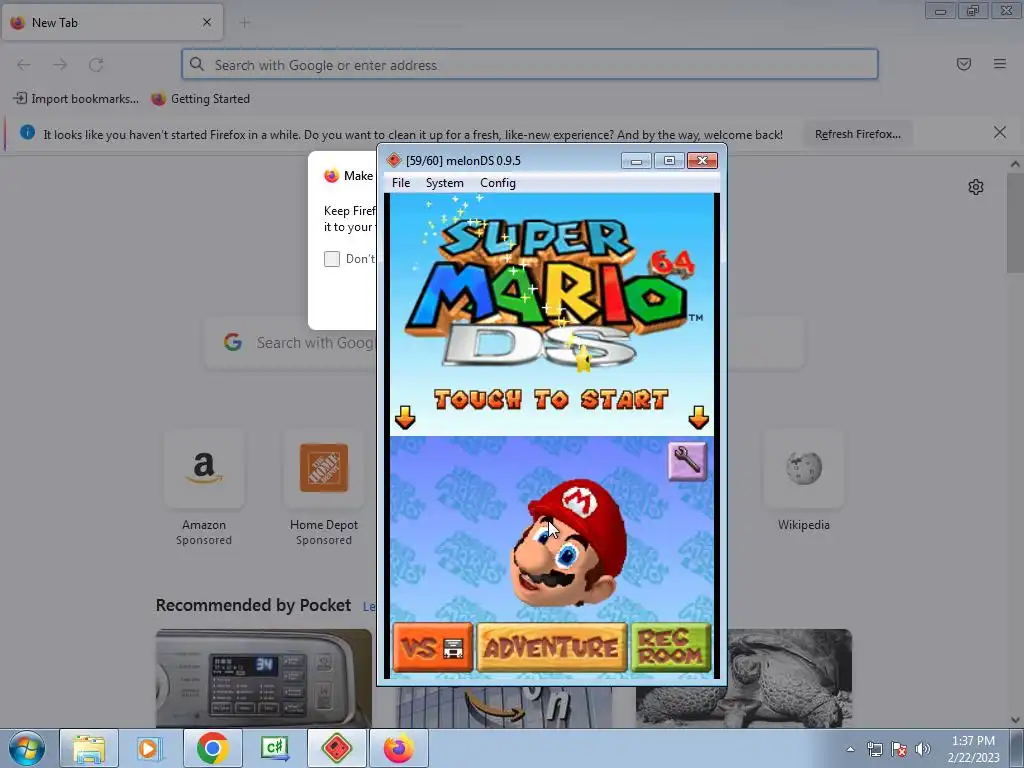Viewport: 1024px width, 768px height.
Task: Open the Action Center flag icon
Action: pyautogui.click(x=899, y=749)
